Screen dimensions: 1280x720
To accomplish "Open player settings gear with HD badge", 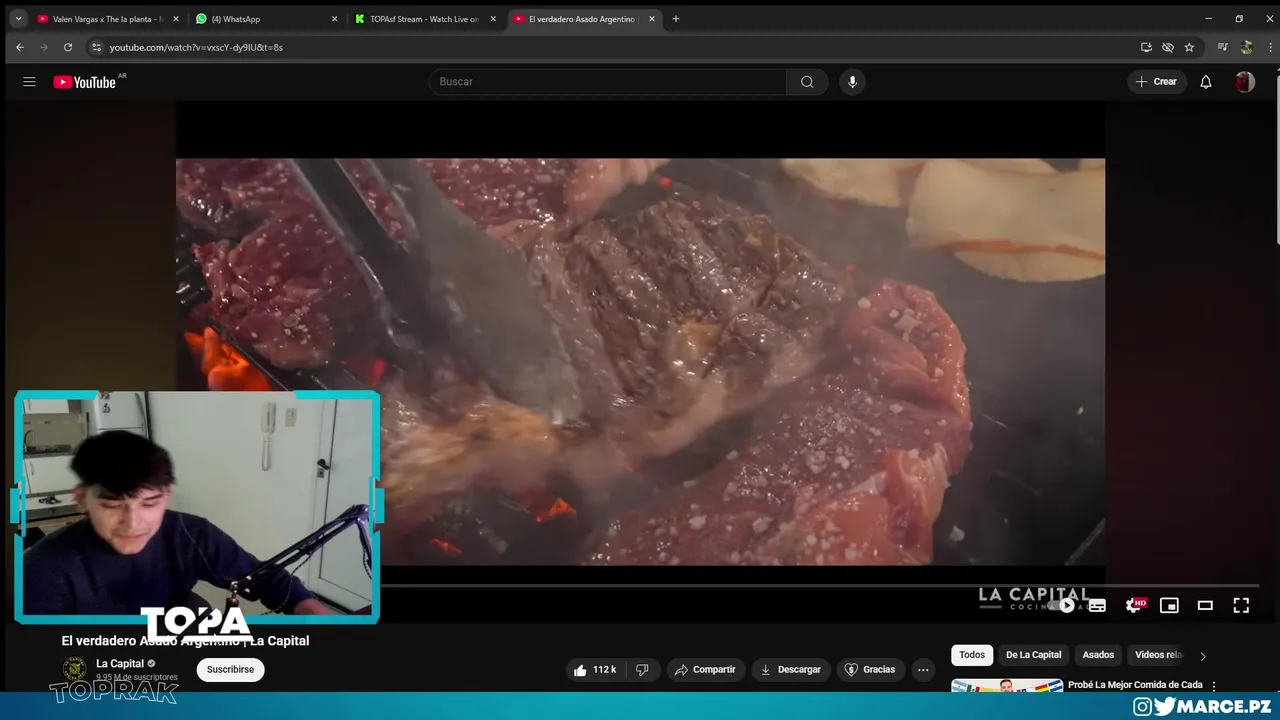I will pyautogui.click(x=1135, y=605).
